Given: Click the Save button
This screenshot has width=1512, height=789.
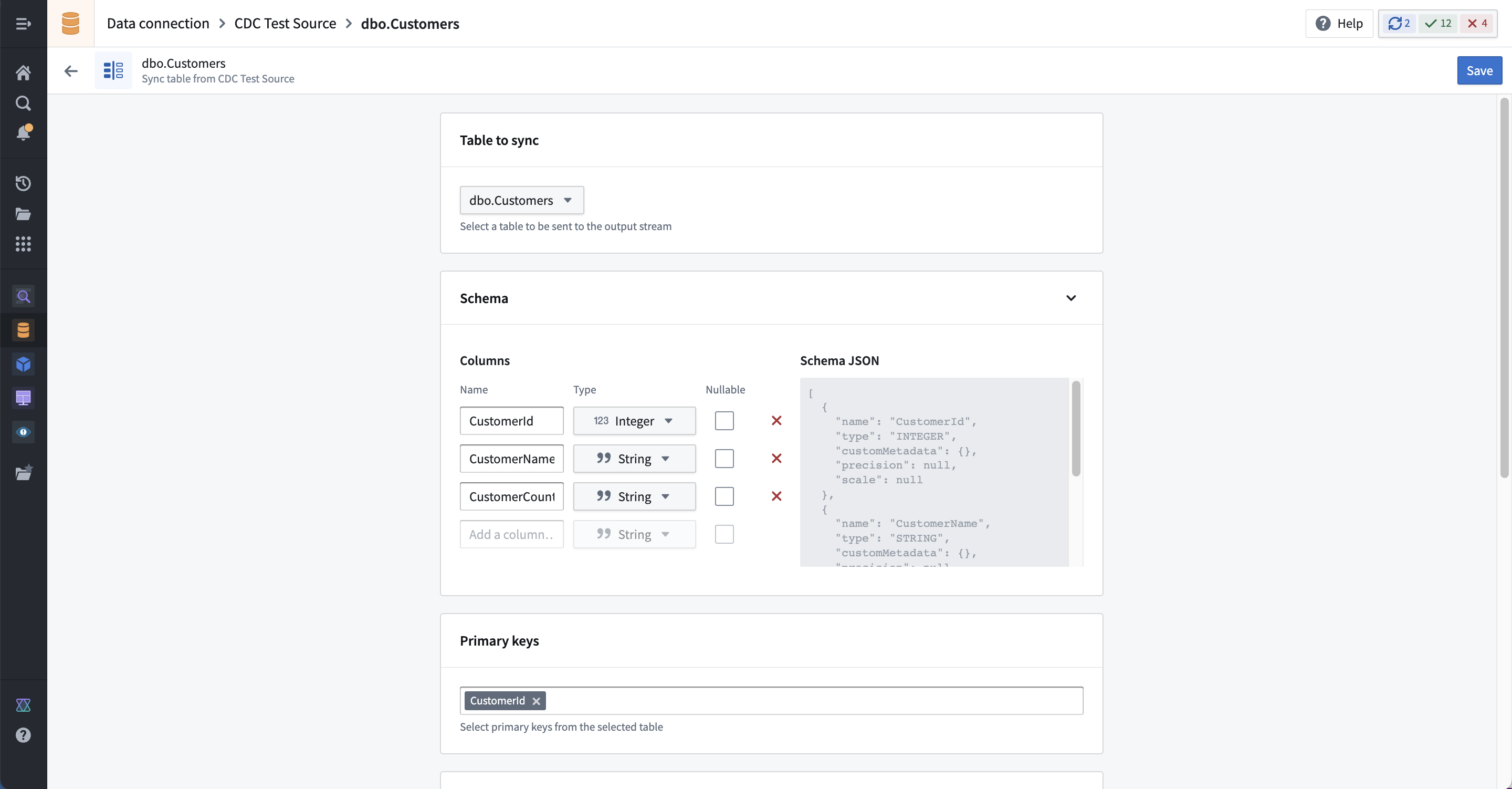Looking at the screenshot, I should [1479, 70].
